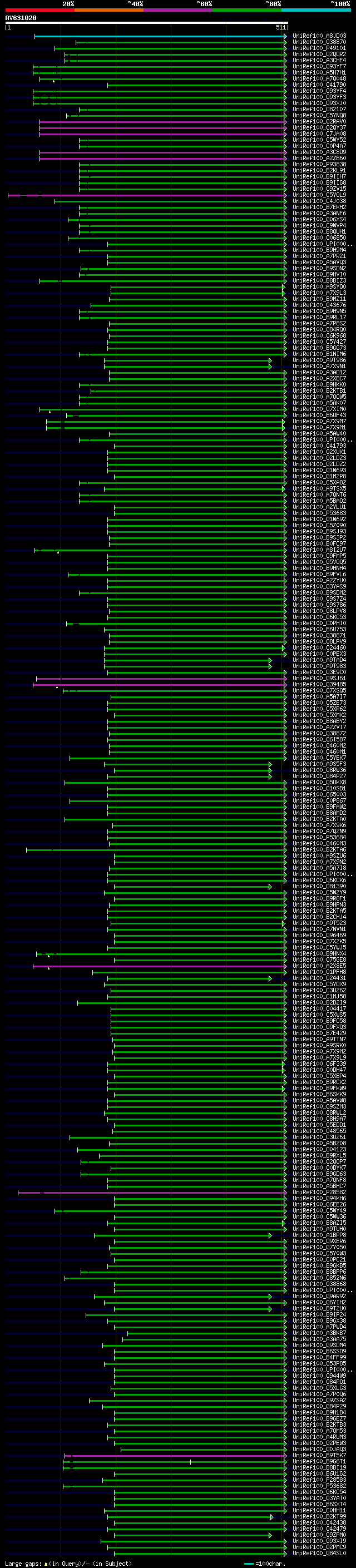Viewport: 356px width, 1568px height.
Task: Choose subject UniRef100_B9T5K7
Action: (319, 1456)
